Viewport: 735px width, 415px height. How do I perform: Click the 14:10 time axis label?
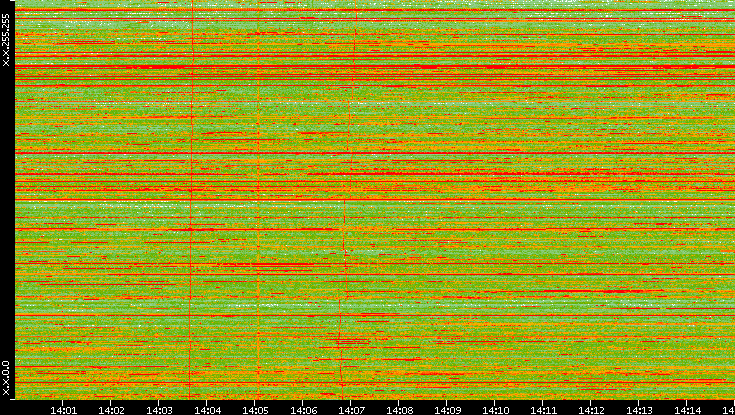point(495,410)
